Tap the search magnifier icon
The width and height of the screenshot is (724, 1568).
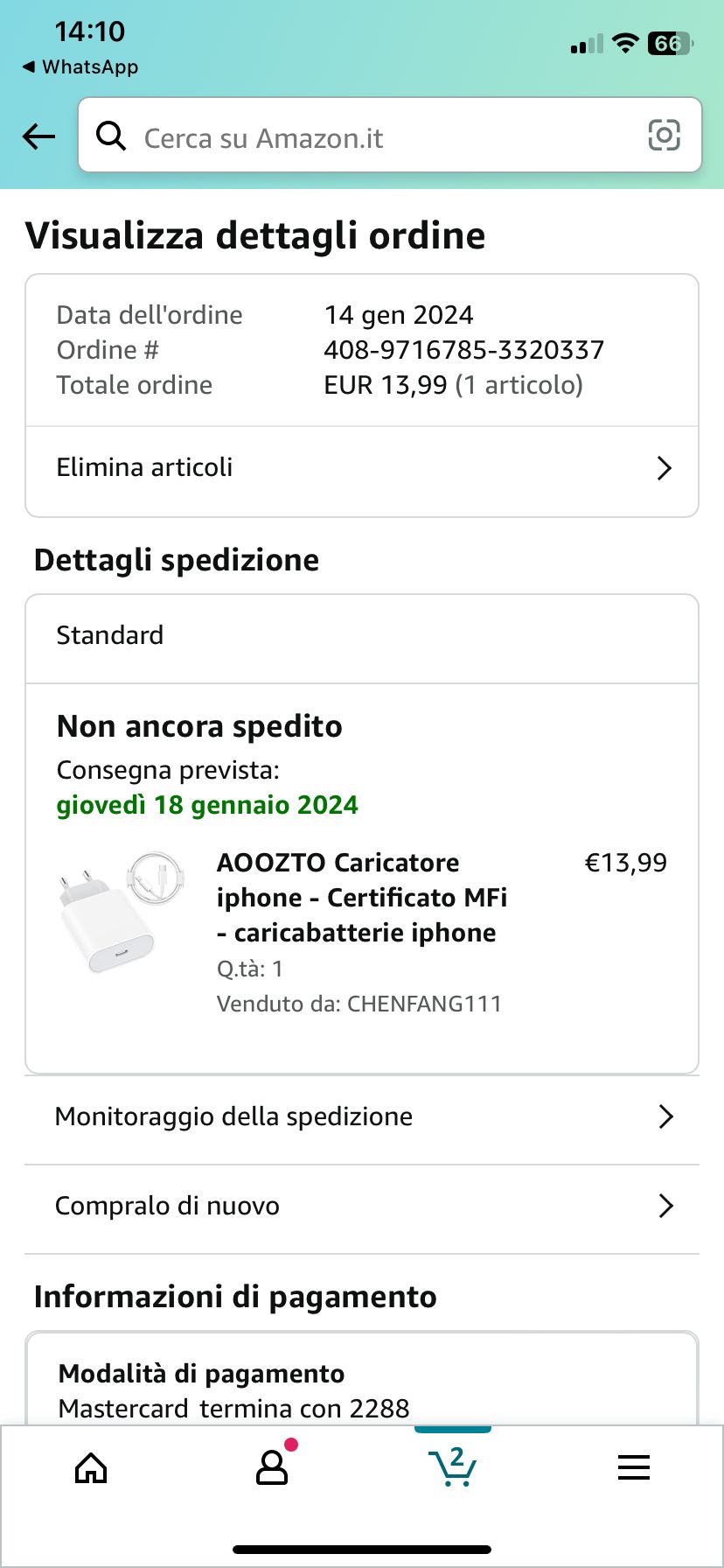(111, 136)
